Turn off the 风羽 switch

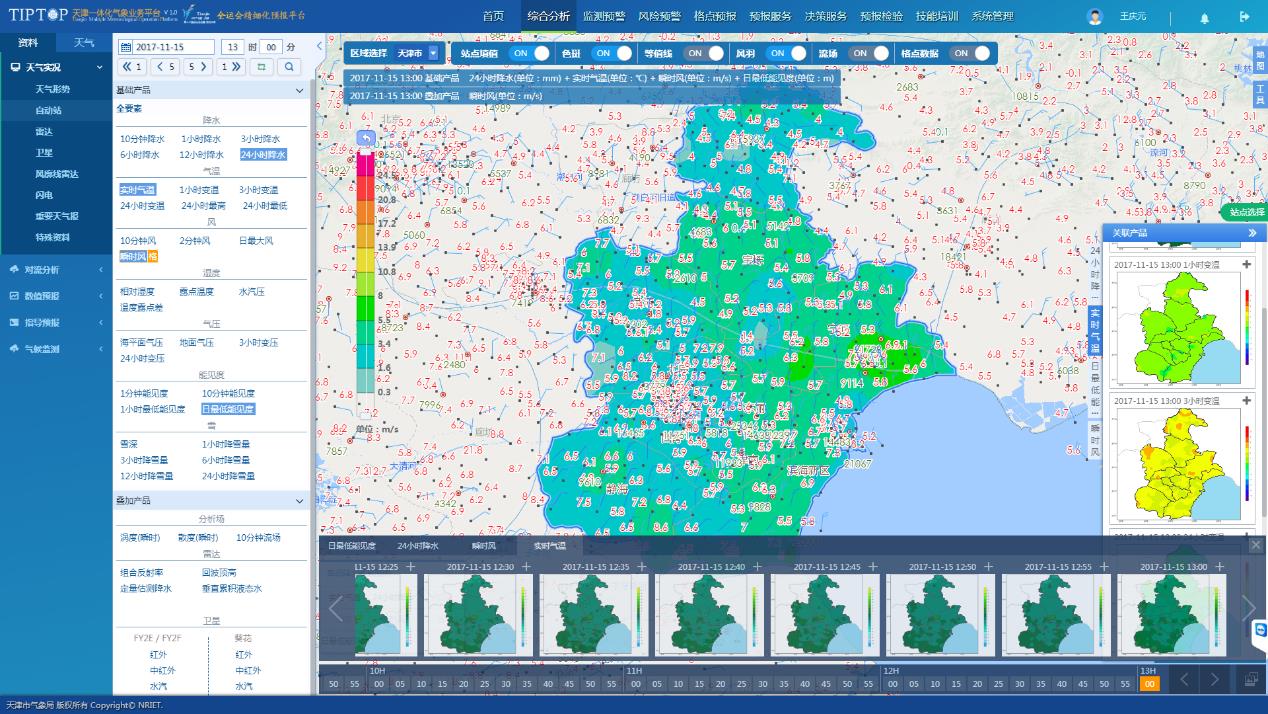(x=785, y=53)
